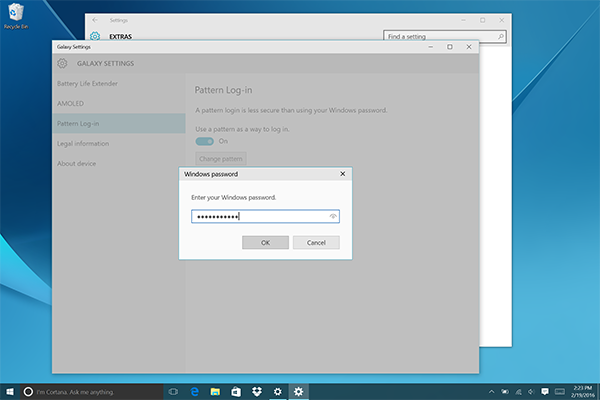Screen dimensions: 600x400
Task: Launch Microsoft Edge from the taskbar
Action: [194, 392]
